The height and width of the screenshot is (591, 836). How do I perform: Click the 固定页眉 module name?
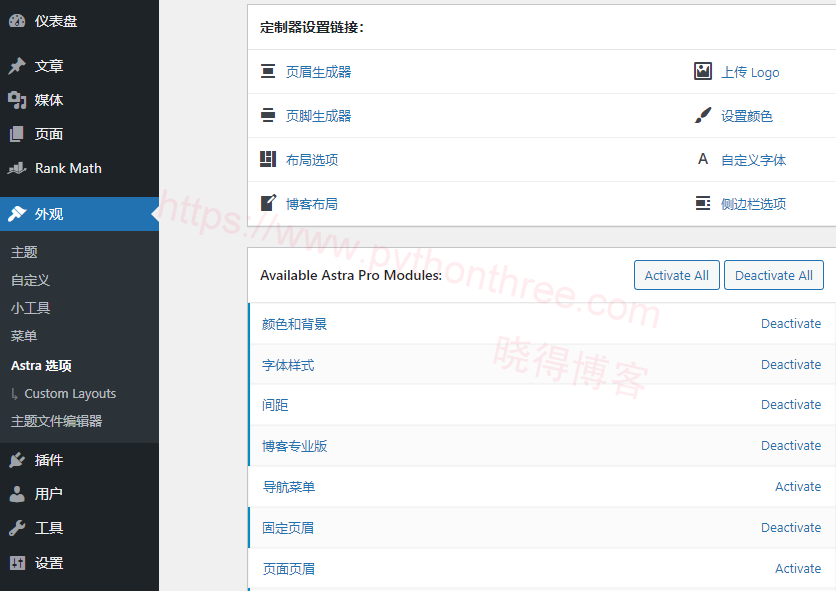pos(288,528)
